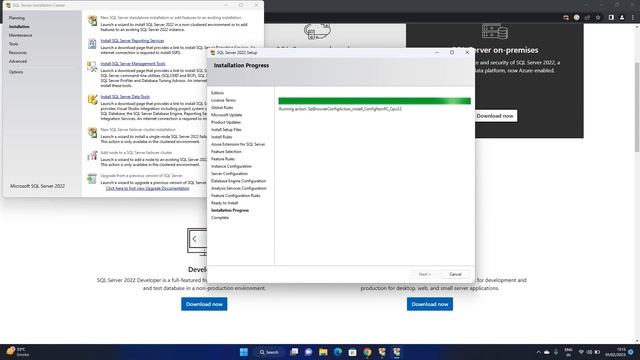Click Install SQL Server Management Tools link

133,64
